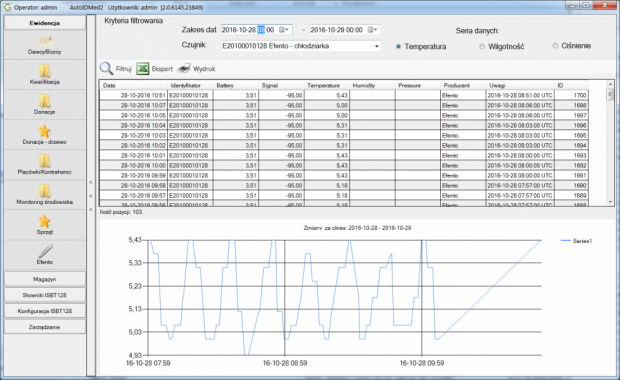Open the start date calendar dropdown
The image size is (620, 380).
coord(284,30)
